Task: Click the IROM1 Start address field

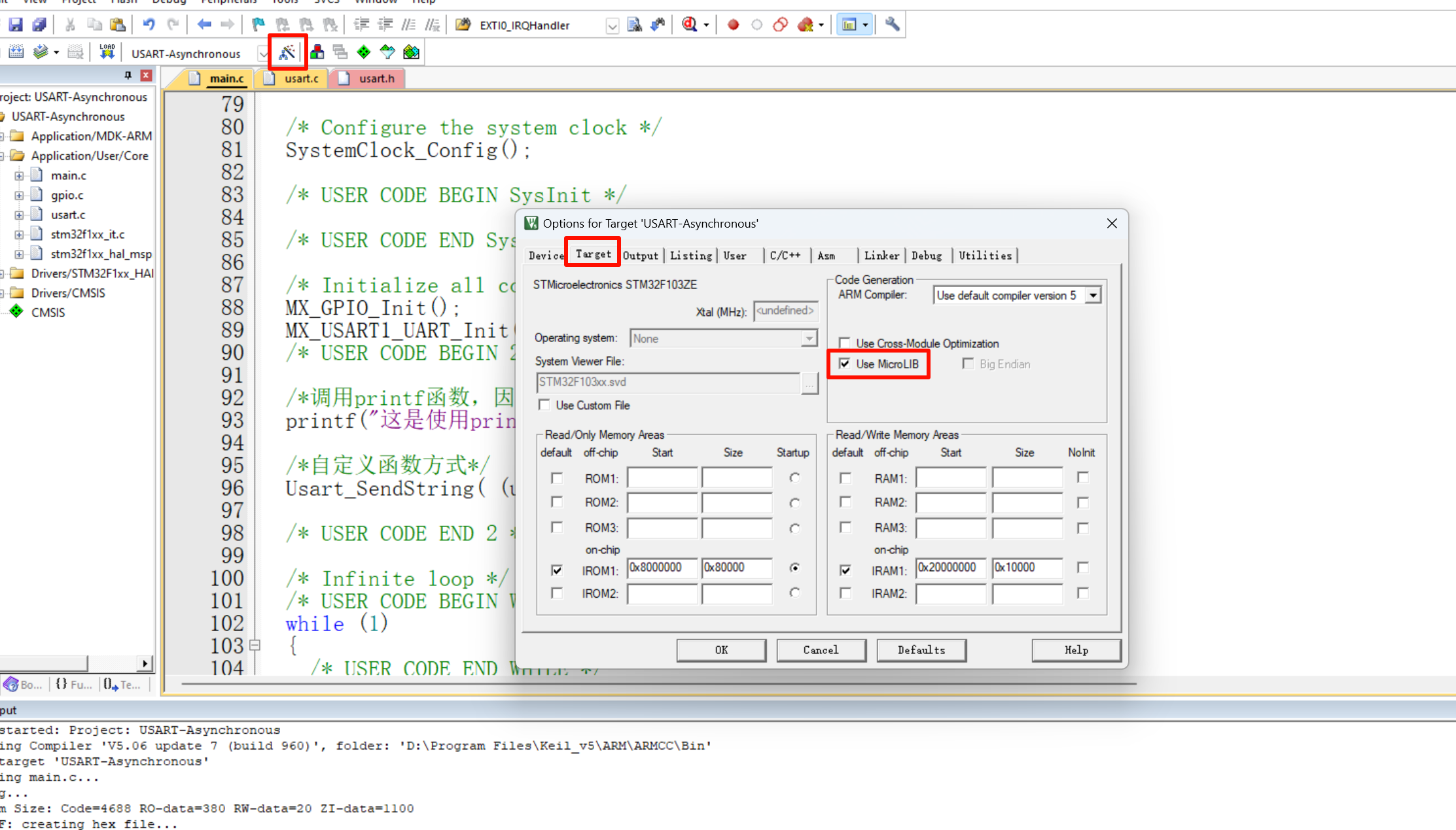Action: point(662,568)
